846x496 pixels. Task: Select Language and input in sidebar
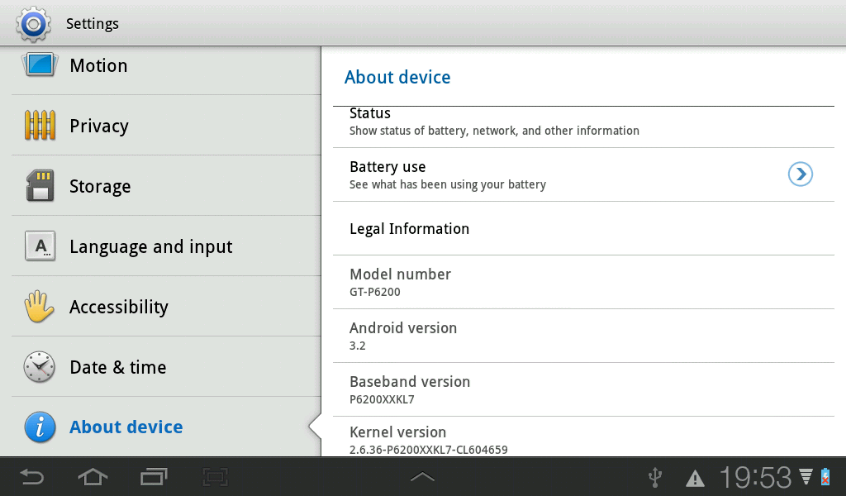pyautogui.click(x=150, y=247)
